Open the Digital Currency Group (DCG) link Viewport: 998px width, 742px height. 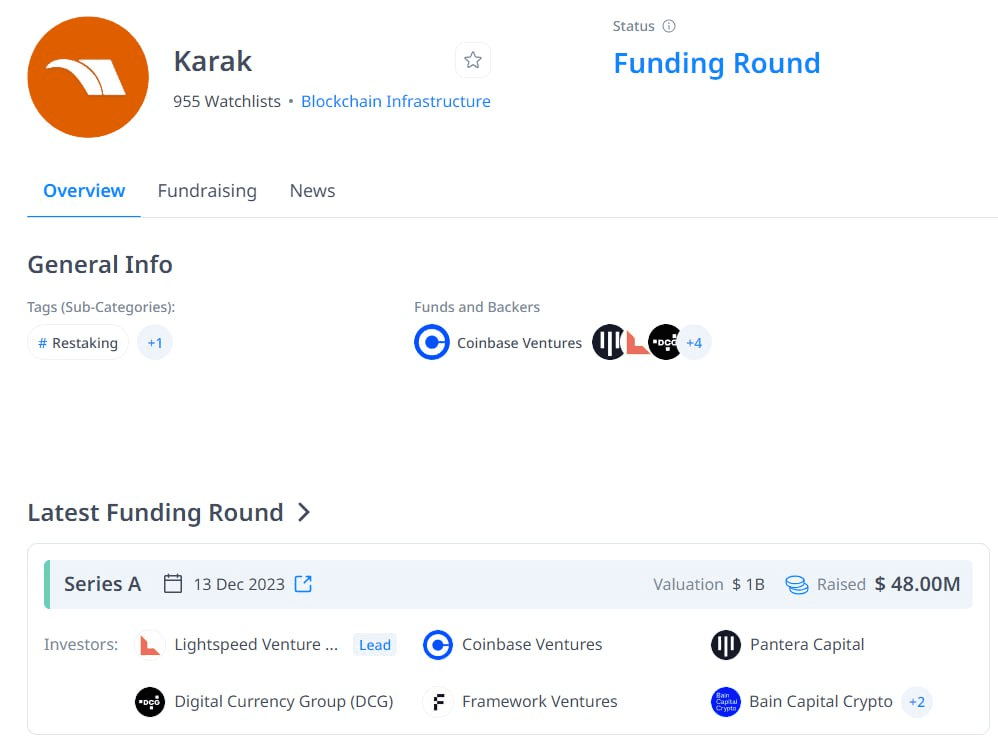(x=284, y=701)
